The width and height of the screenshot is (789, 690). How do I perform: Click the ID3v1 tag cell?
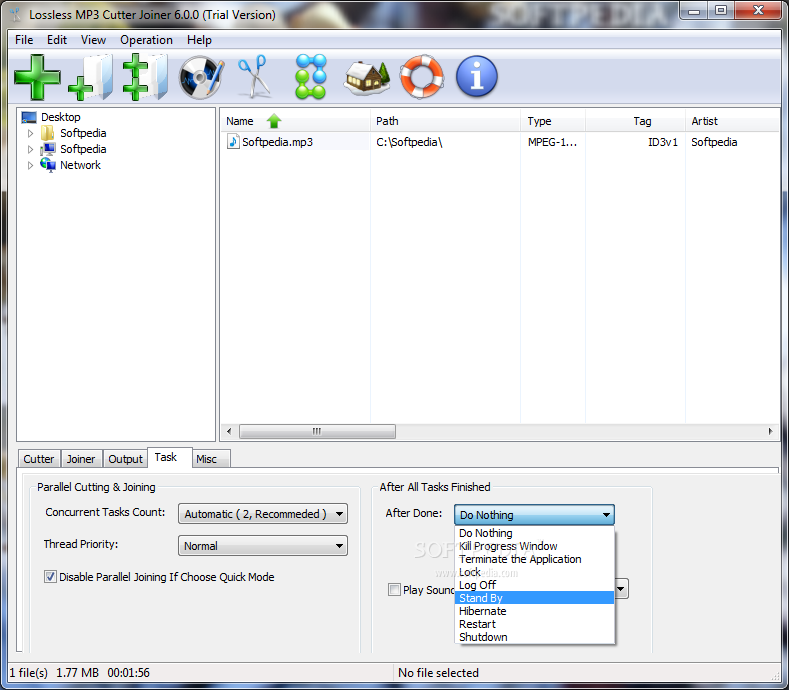pyautogui.click(x=663, y=142)
